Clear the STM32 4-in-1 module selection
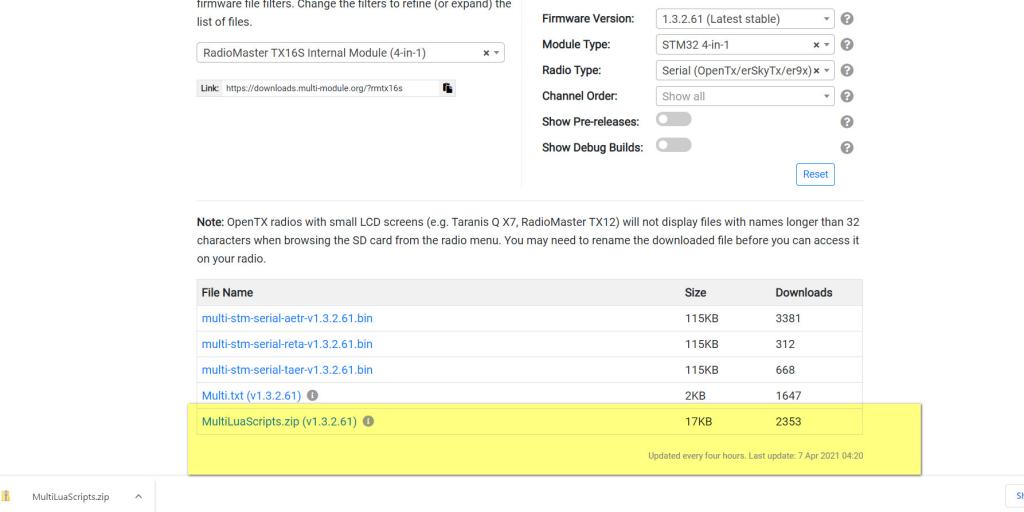This screenshot has width=1024, height=512. pos(816,45)
